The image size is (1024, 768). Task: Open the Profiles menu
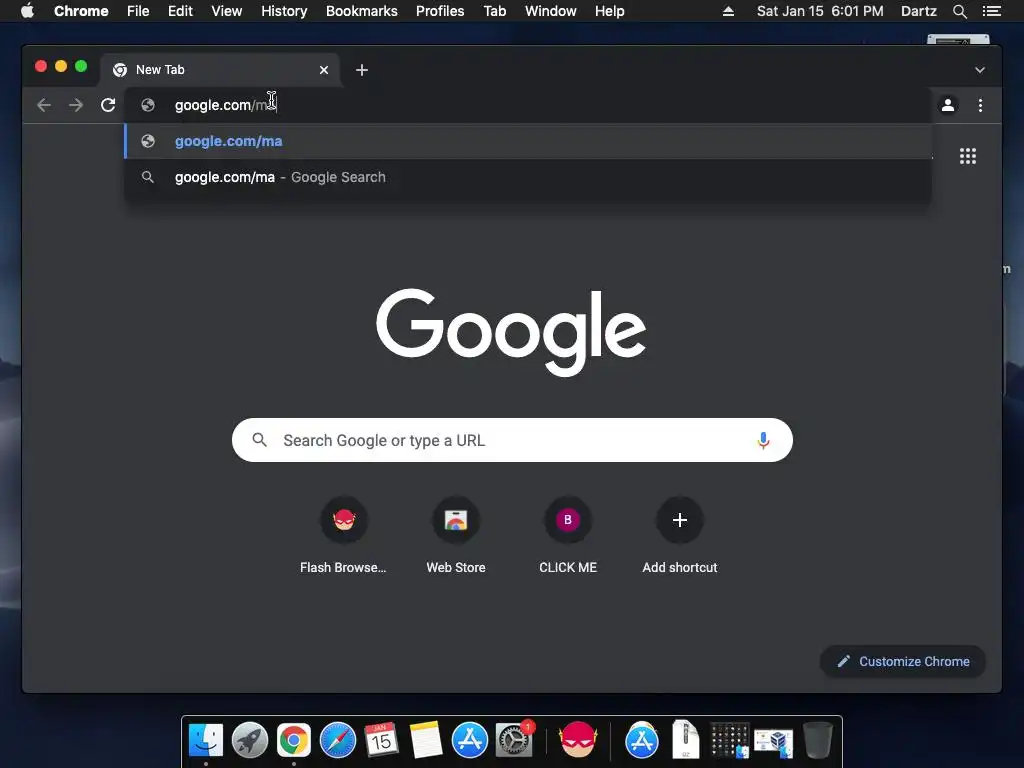440,11
